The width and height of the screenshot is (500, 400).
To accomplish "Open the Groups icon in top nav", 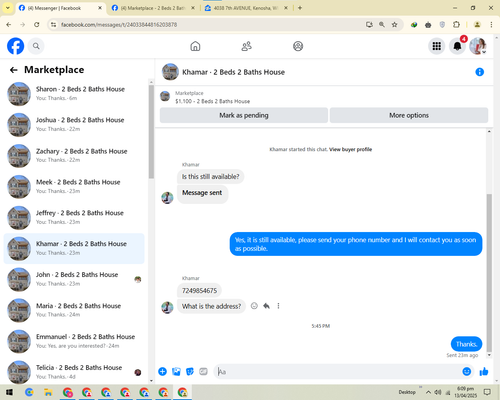I will (x=298, y=46).
